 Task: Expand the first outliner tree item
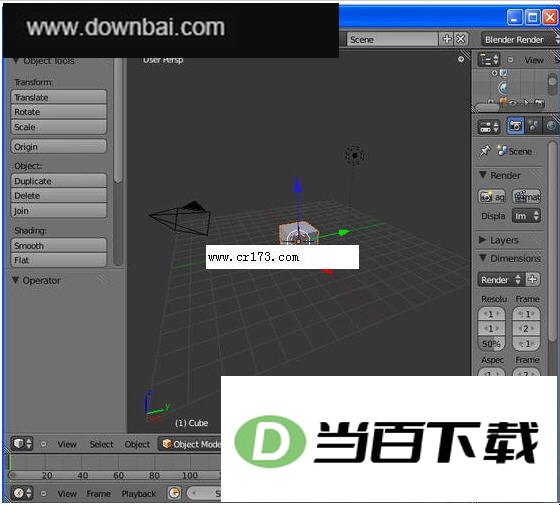(494, 73)
